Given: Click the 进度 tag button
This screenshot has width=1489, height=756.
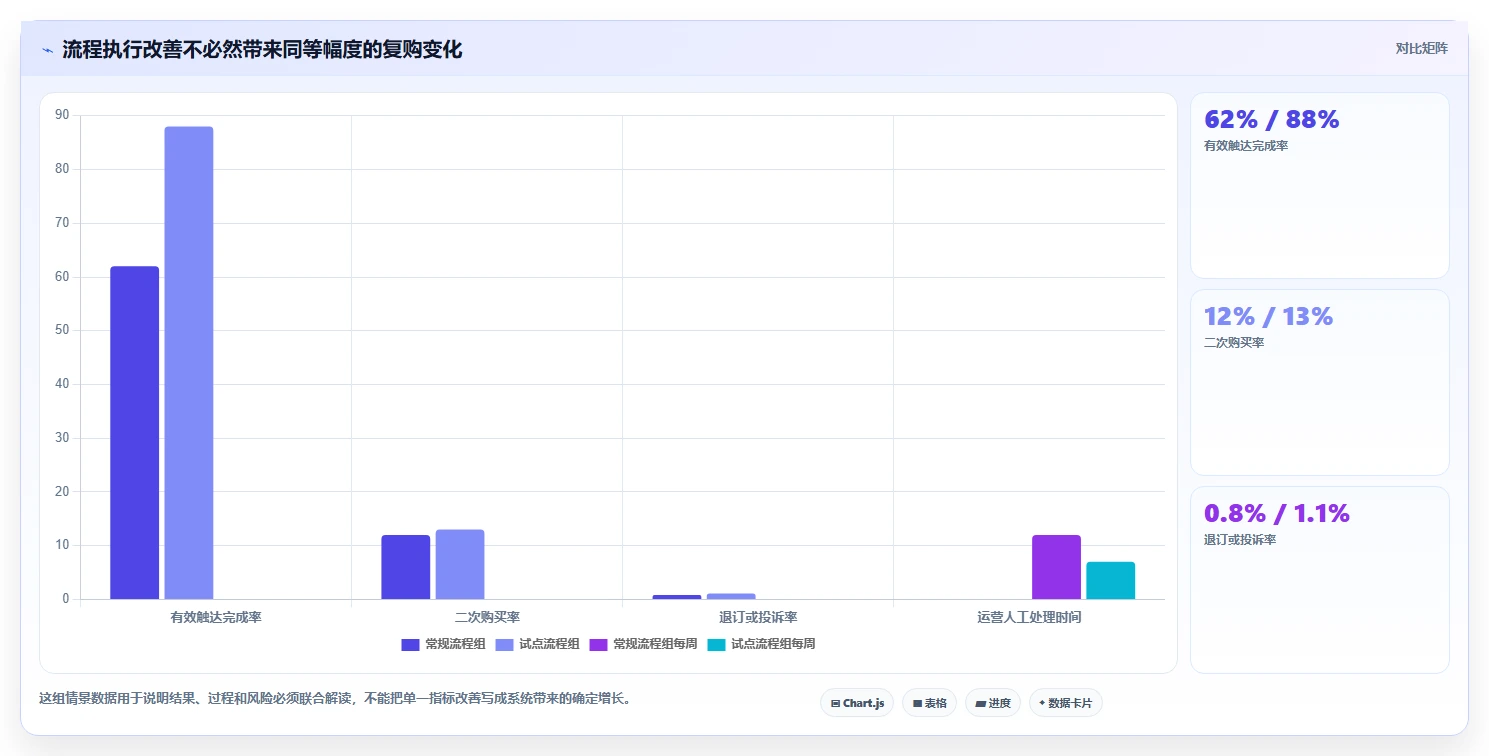Looking at the screenshot, I should 993,703.
